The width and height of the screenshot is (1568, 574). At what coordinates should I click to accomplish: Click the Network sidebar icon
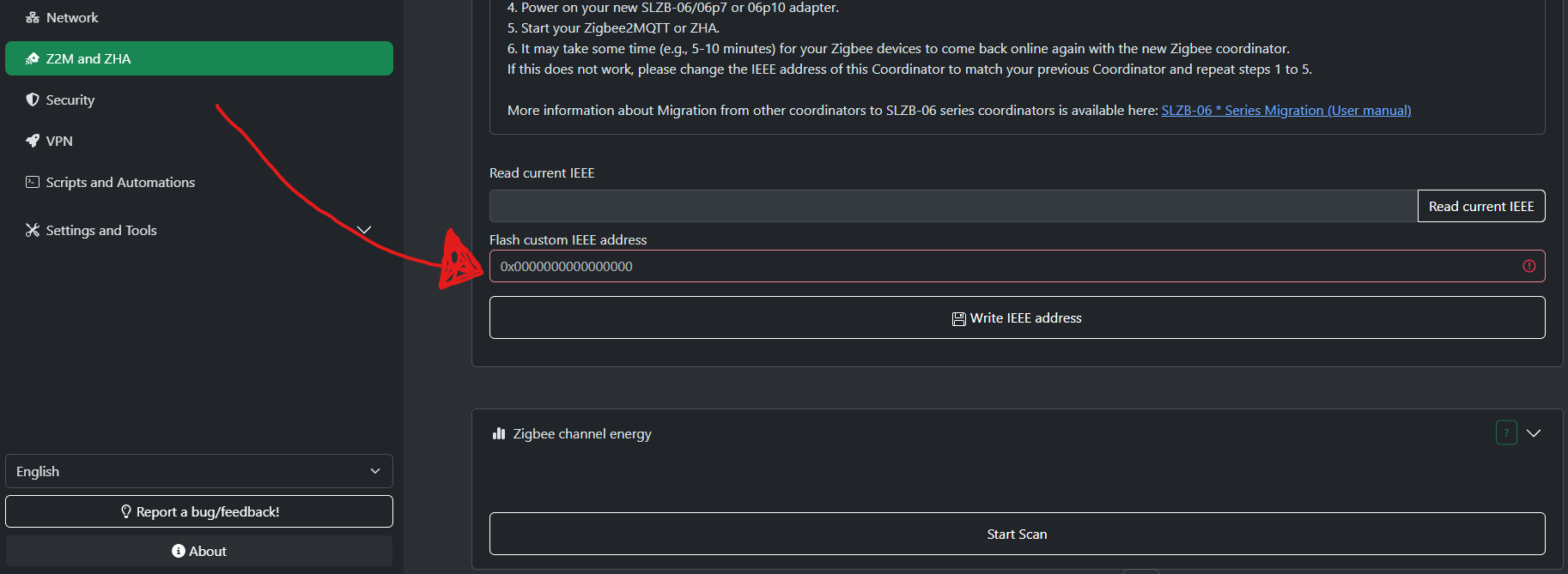(33, 17)
